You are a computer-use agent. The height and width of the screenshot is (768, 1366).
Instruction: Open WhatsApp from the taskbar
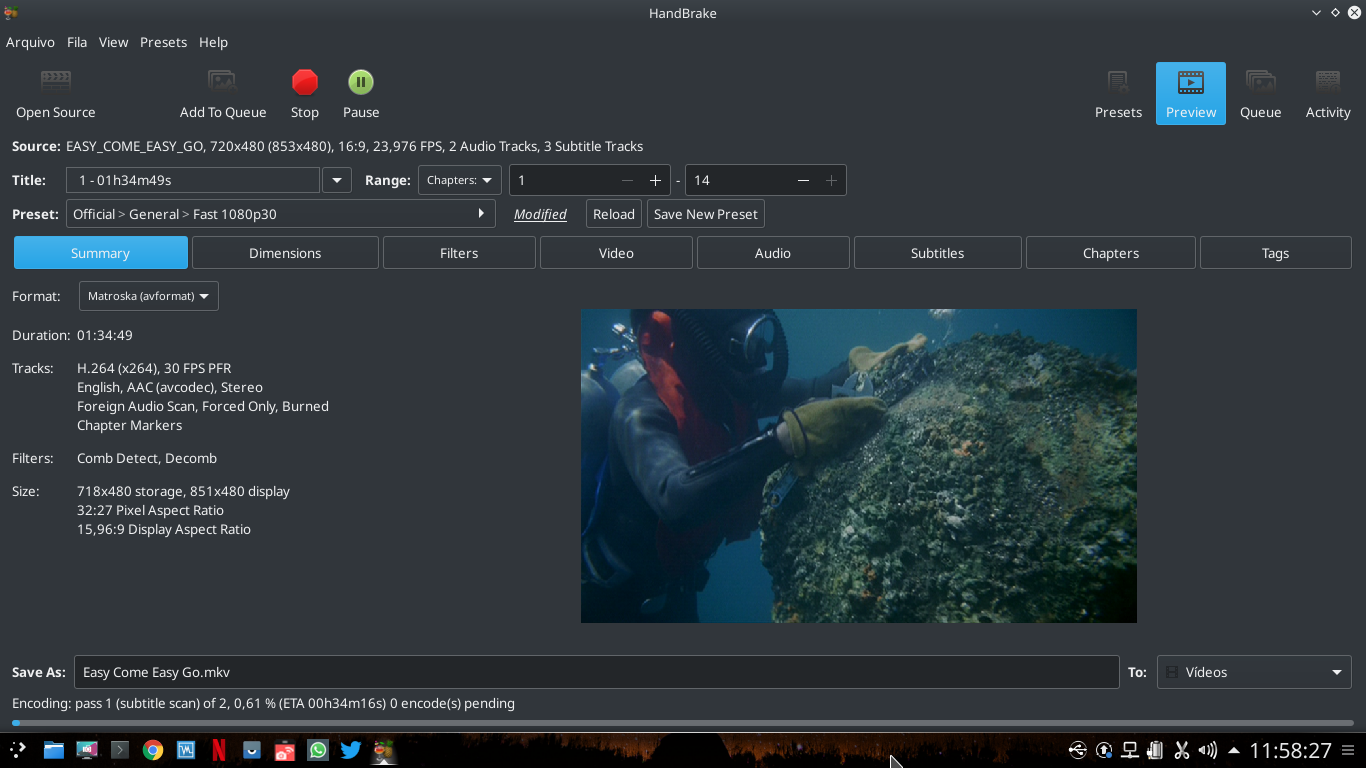(318, 750)
